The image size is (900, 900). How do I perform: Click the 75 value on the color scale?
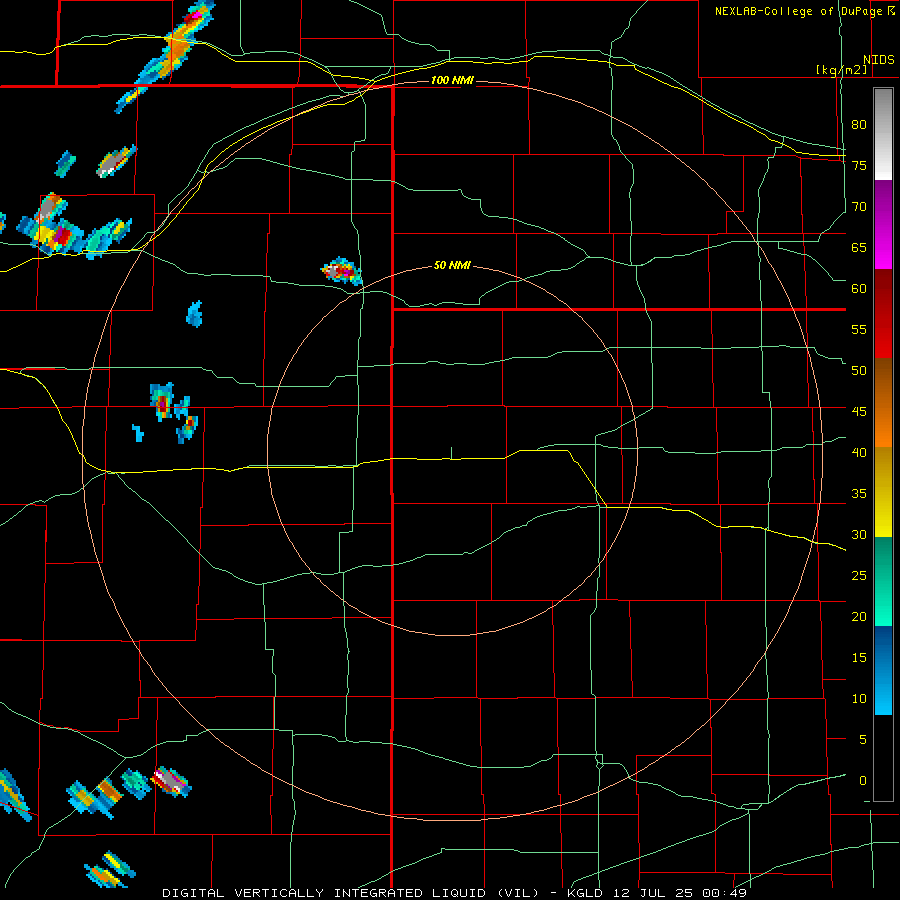859,166
